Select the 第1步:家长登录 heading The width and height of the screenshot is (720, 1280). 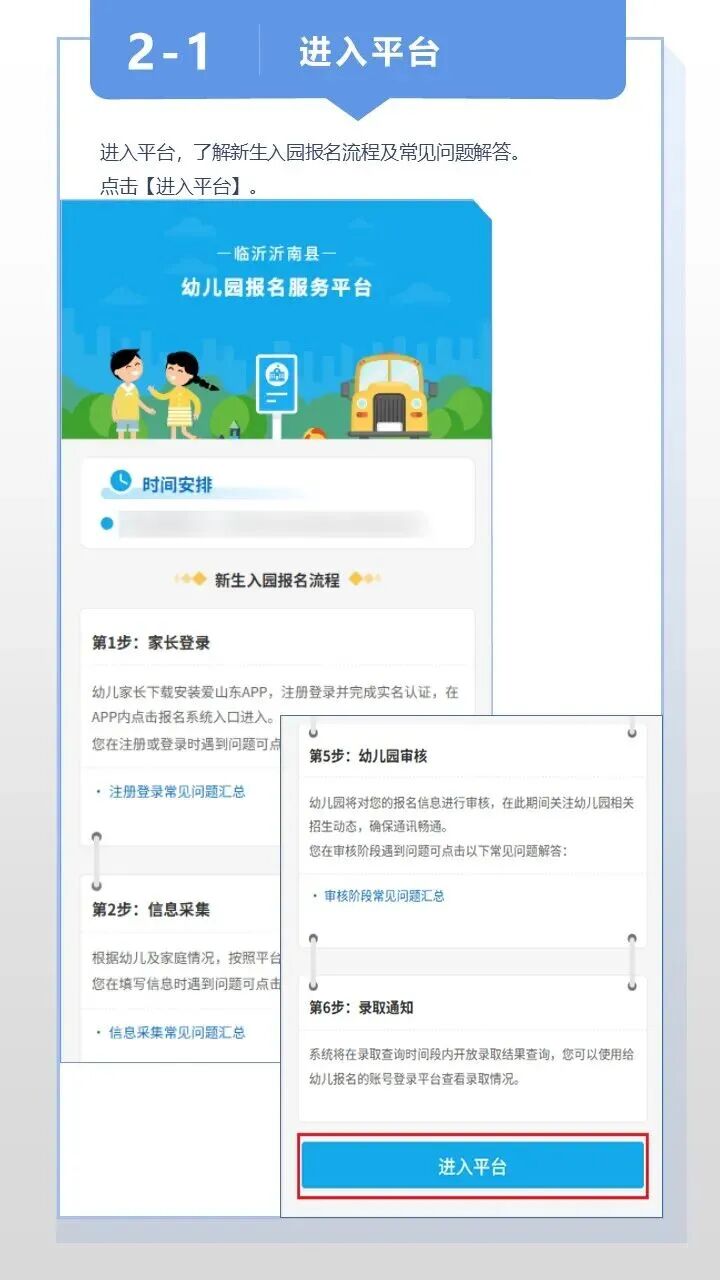[151, 643]
